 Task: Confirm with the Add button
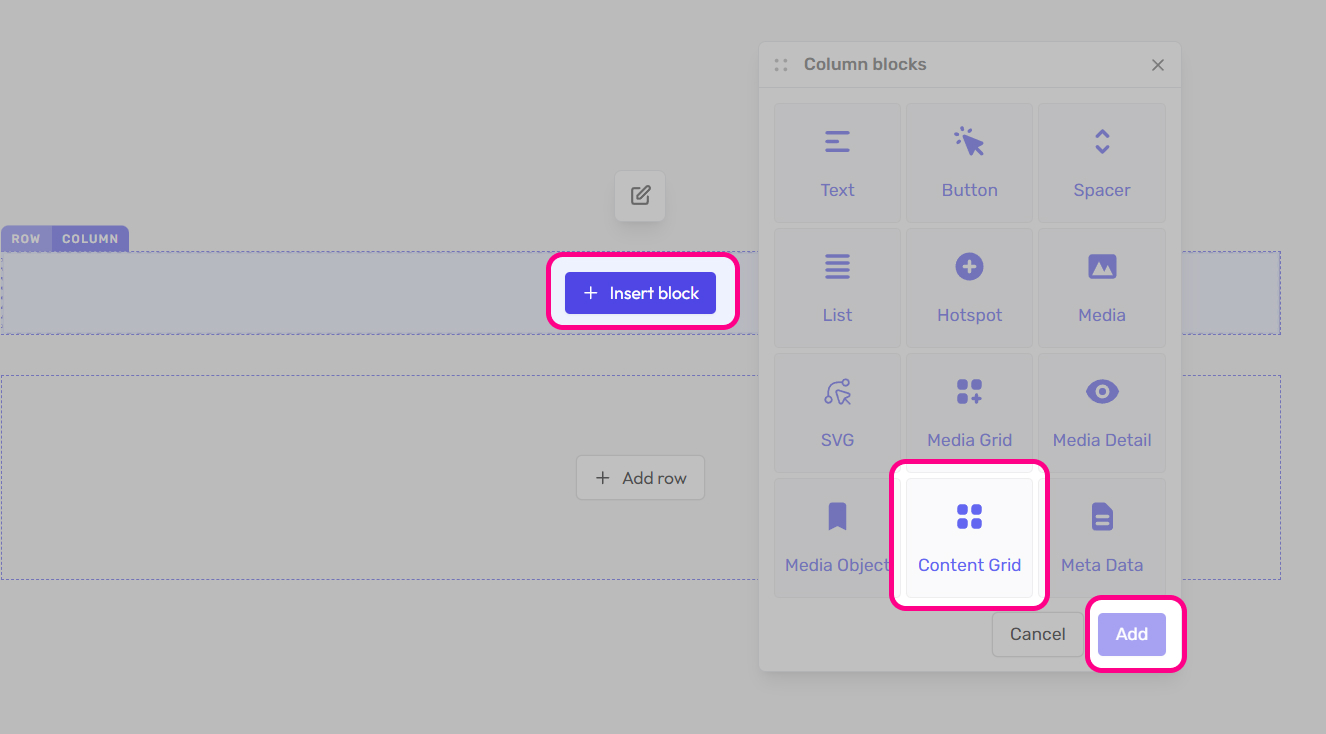1132,634
